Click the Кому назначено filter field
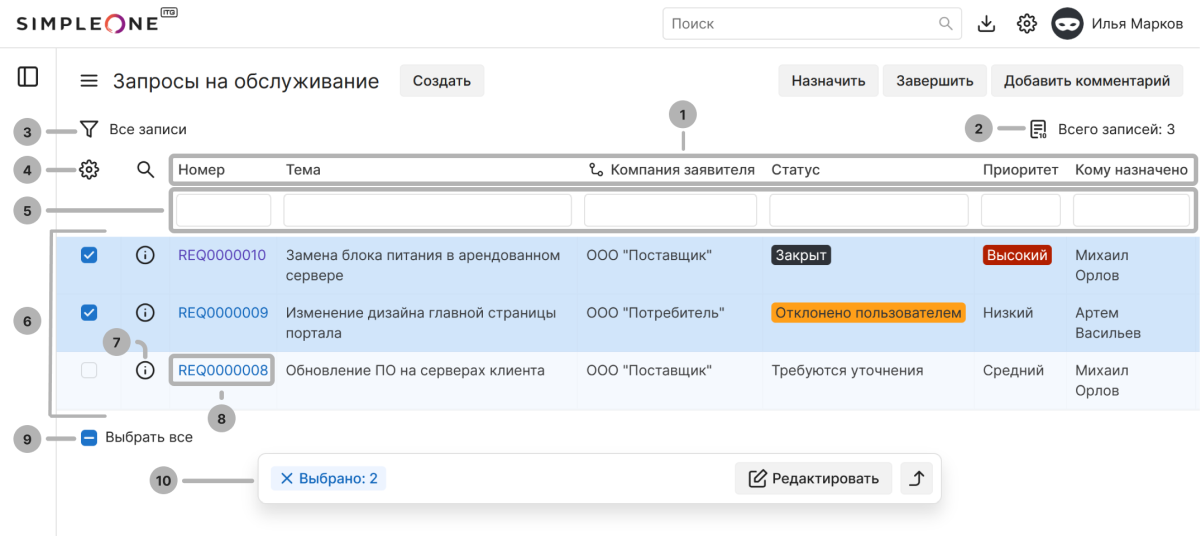 pos(1131,210)
